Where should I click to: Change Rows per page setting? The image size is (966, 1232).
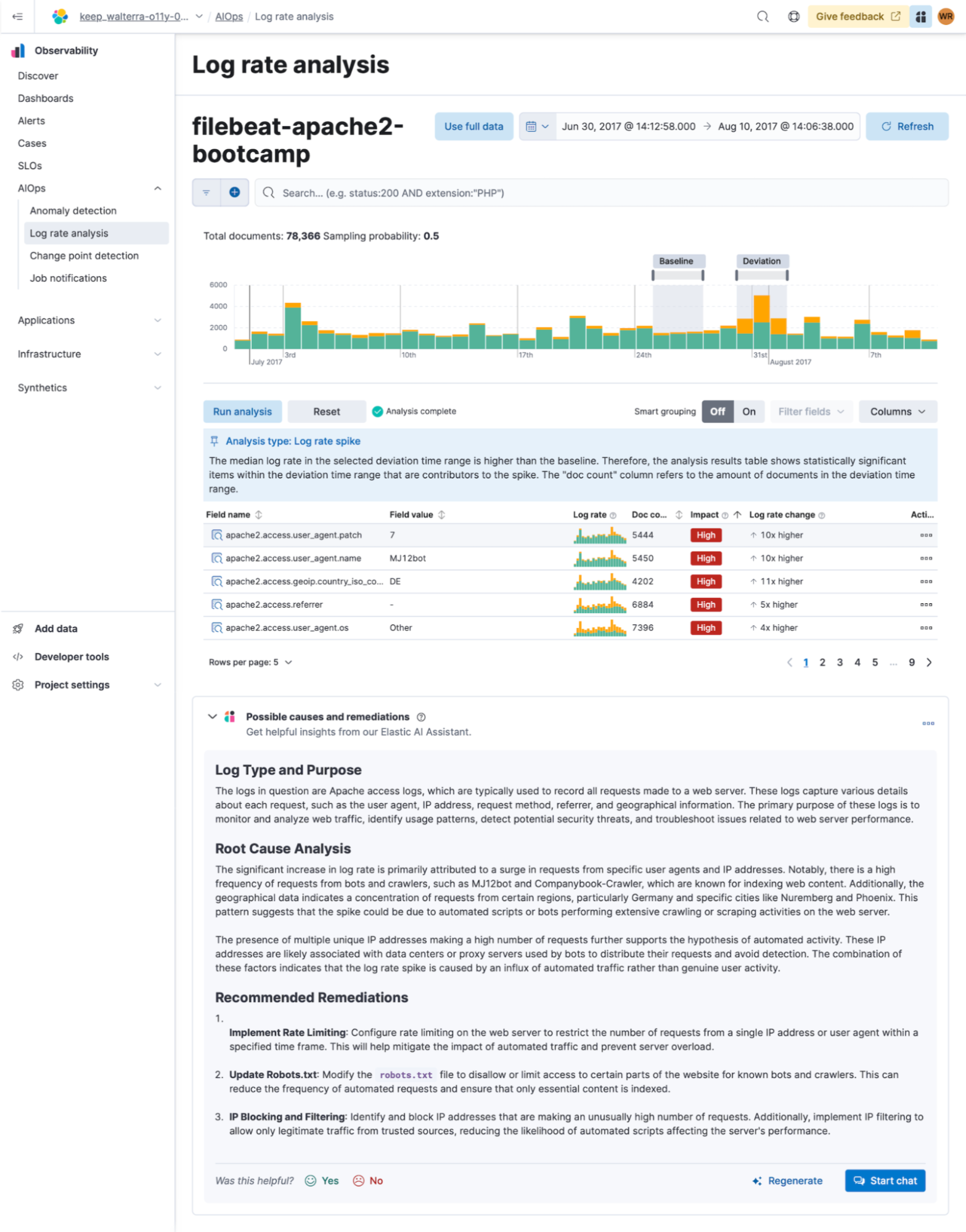(x=250, y=663)
